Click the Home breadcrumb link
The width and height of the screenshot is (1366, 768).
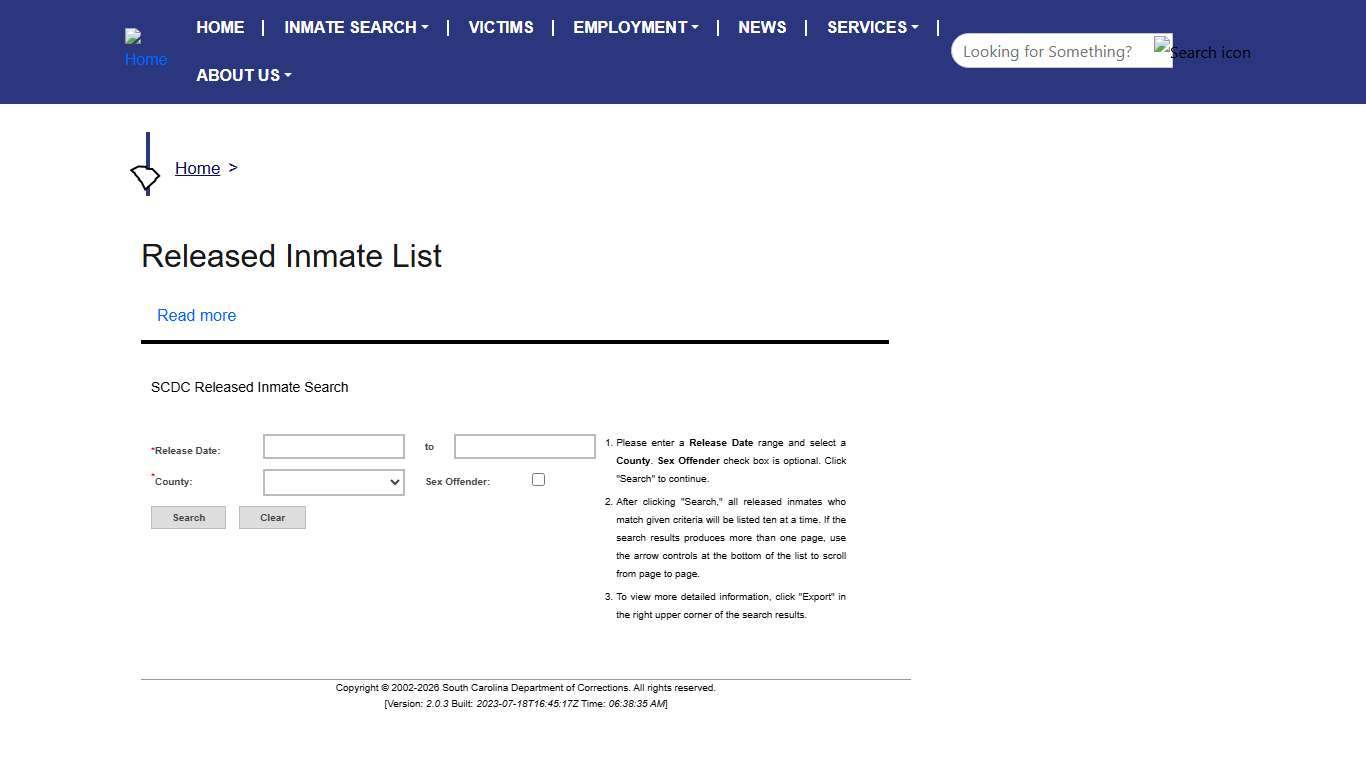click(x=197, y=168)
